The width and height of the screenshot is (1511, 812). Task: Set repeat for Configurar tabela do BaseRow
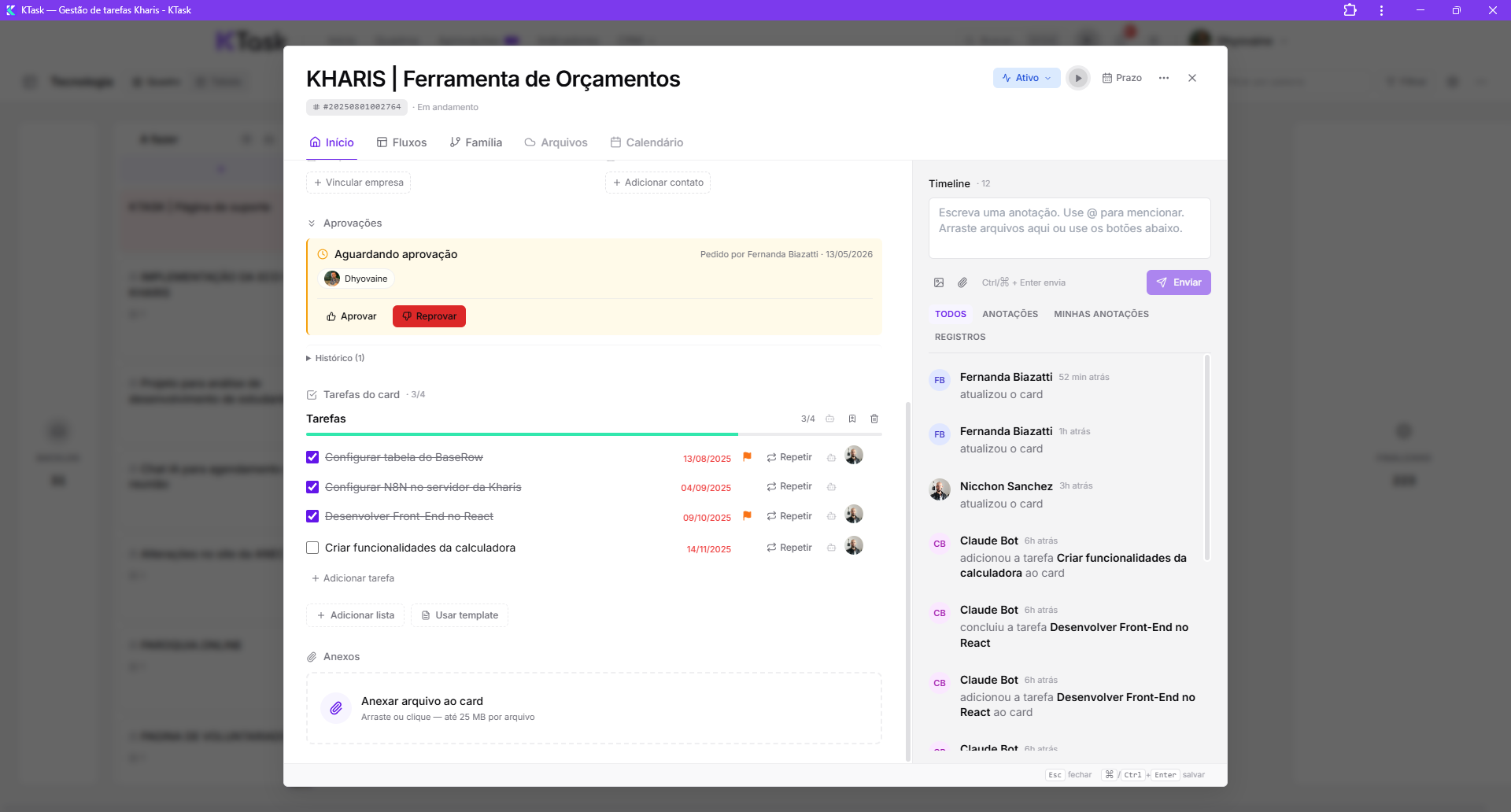[x=789, y=457]
